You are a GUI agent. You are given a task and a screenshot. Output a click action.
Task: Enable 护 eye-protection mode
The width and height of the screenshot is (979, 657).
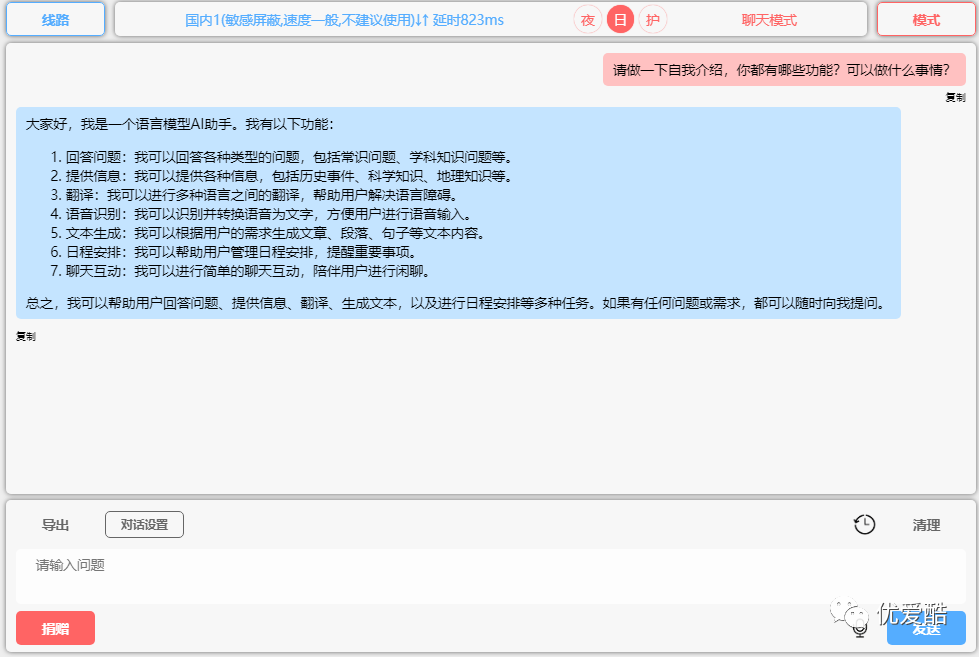(x=651, y=19)
